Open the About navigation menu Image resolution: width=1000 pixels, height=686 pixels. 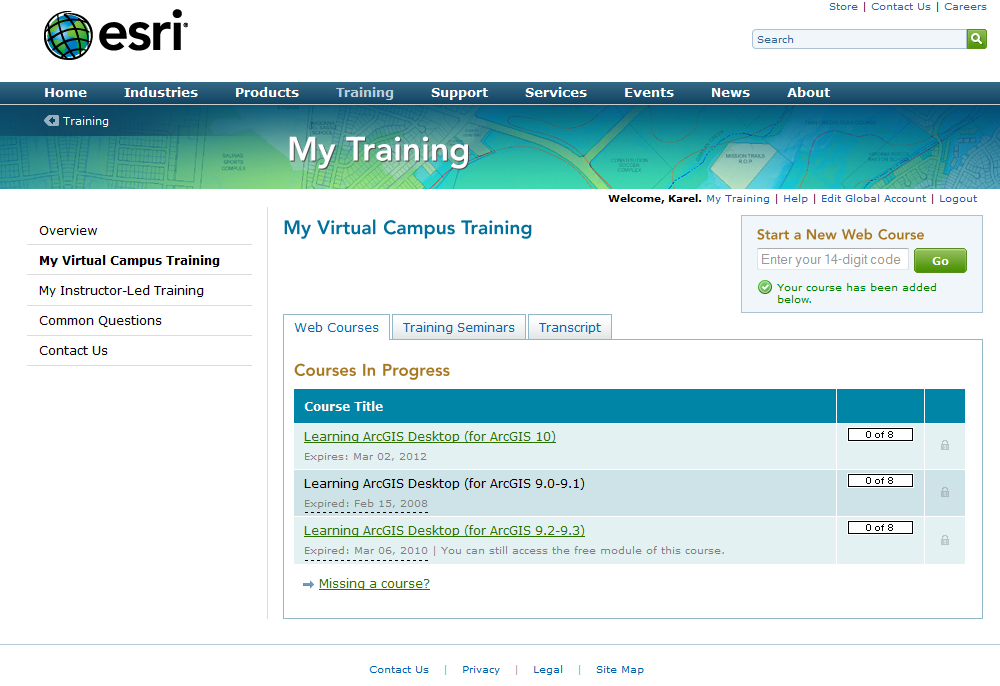coord(808,92)
